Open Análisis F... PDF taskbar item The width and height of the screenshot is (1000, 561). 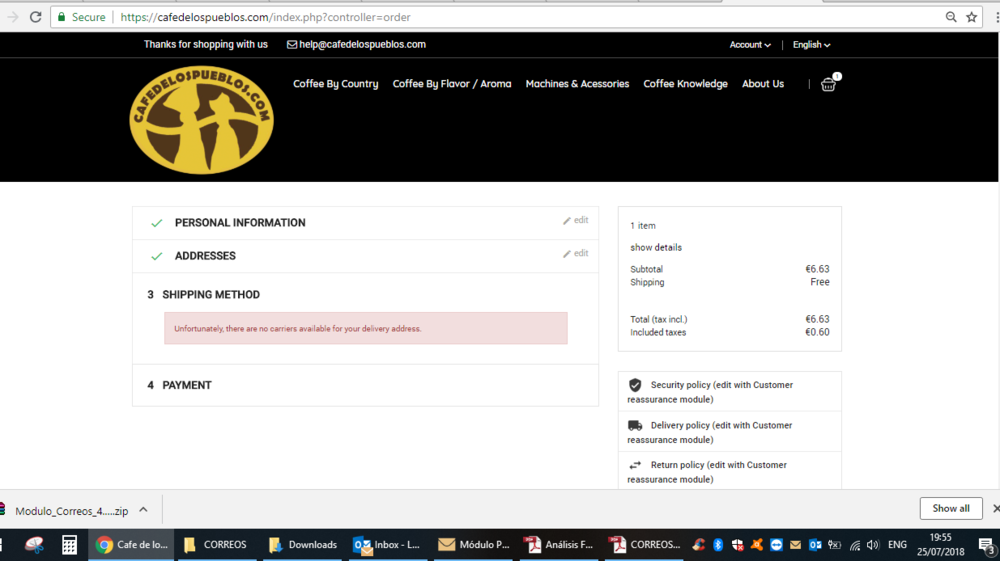pyautogui.click(x=559, y=544)
